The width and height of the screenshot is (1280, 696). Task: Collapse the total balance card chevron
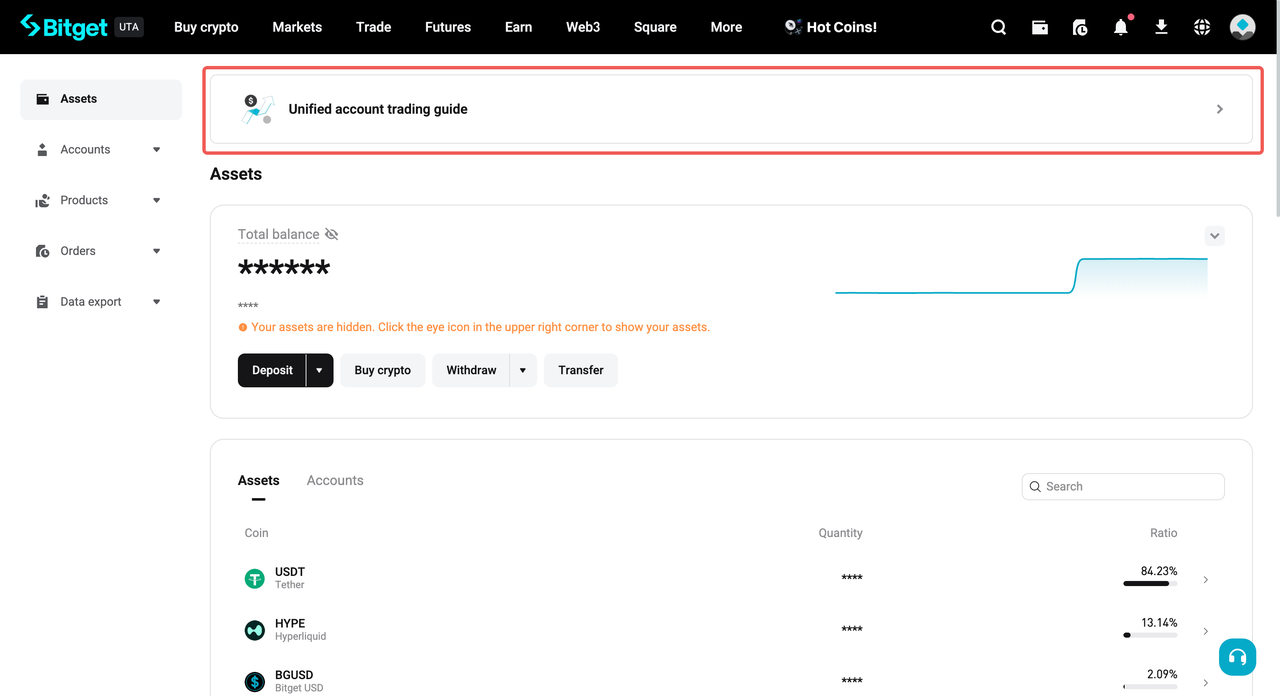click(1214, 236)
